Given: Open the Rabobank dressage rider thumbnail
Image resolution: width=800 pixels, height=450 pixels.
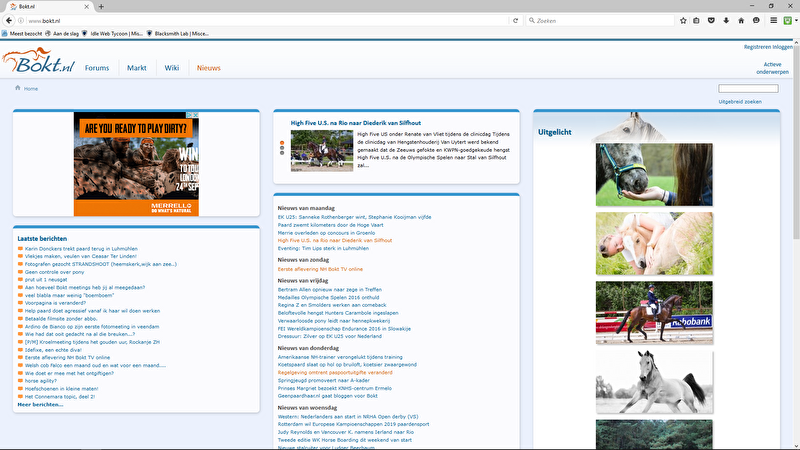Looking at the screenshot, I should coord(654,312).
